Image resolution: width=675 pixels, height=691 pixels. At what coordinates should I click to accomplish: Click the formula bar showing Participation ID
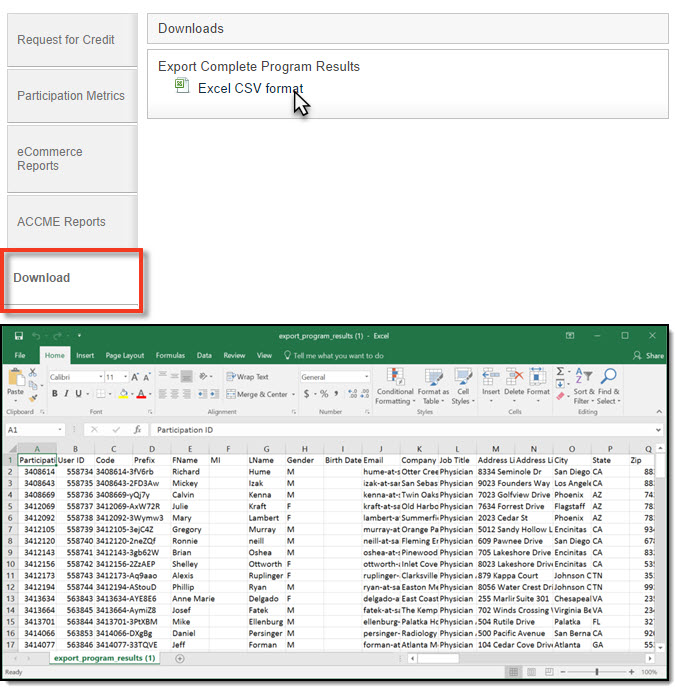[405, 430]
